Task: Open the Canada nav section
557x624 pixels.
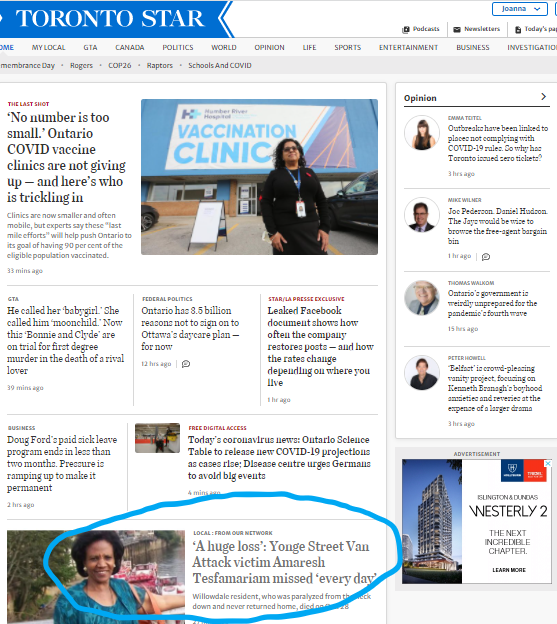Action: [130, 47]
